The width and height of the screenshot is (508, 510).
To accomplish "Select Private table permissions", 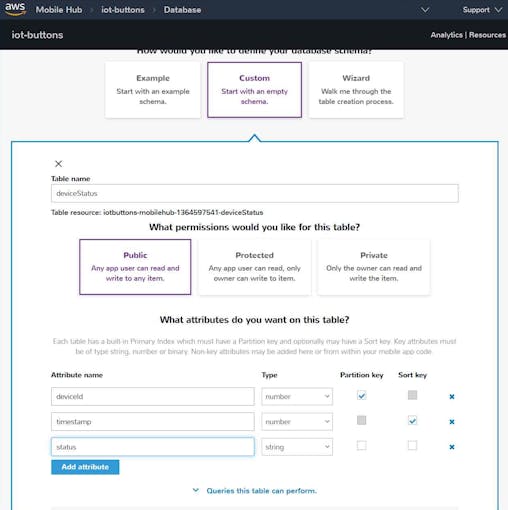I will pyautogui.click(x=374, y=267).
